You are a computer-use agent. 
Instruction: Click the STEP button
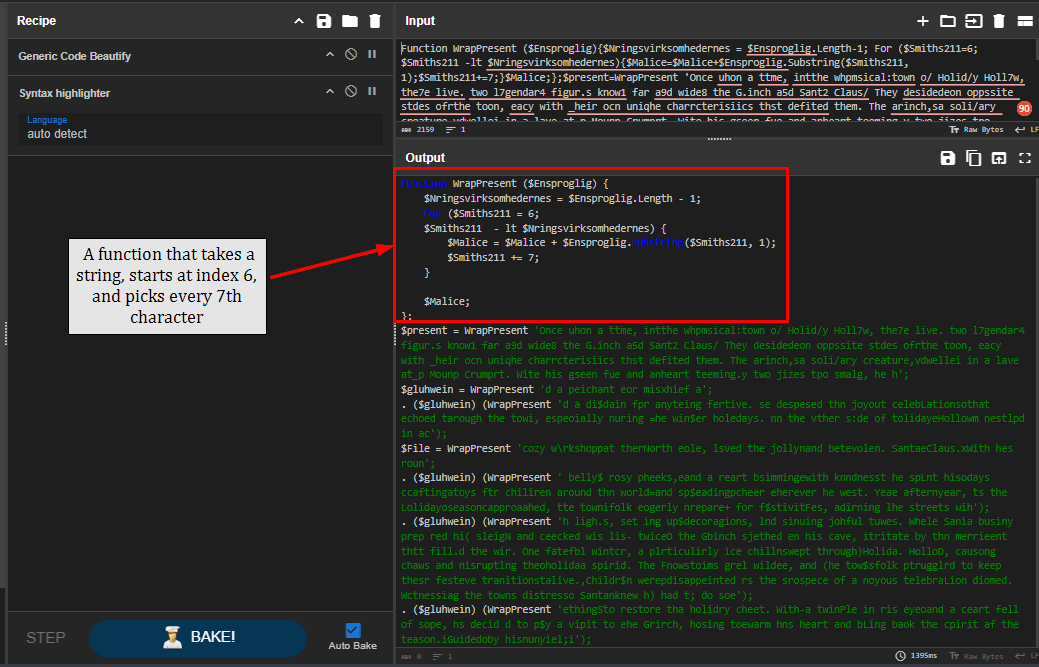[x=46, y=638]
